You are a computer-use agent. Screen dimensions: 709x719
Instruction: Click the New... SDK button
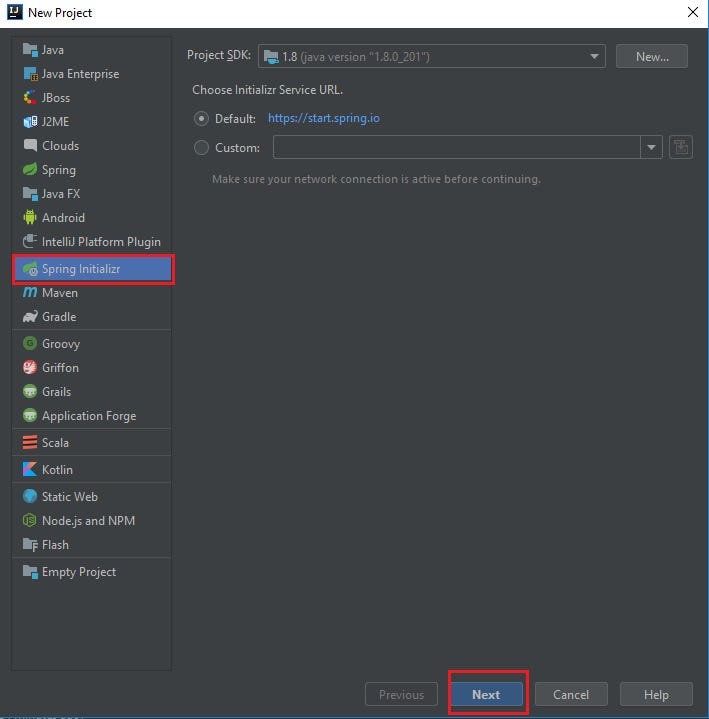tap(652, 56)
